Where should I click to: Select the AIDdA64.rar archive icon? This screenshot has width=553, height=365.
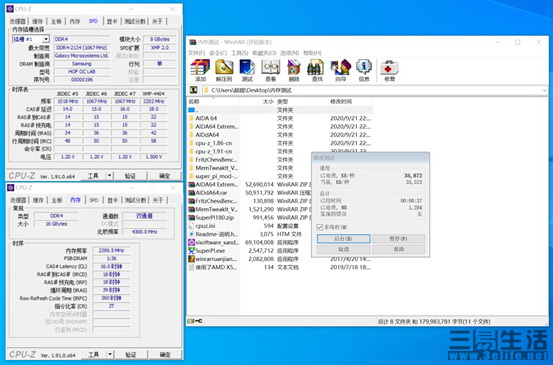tap(192, 193)
